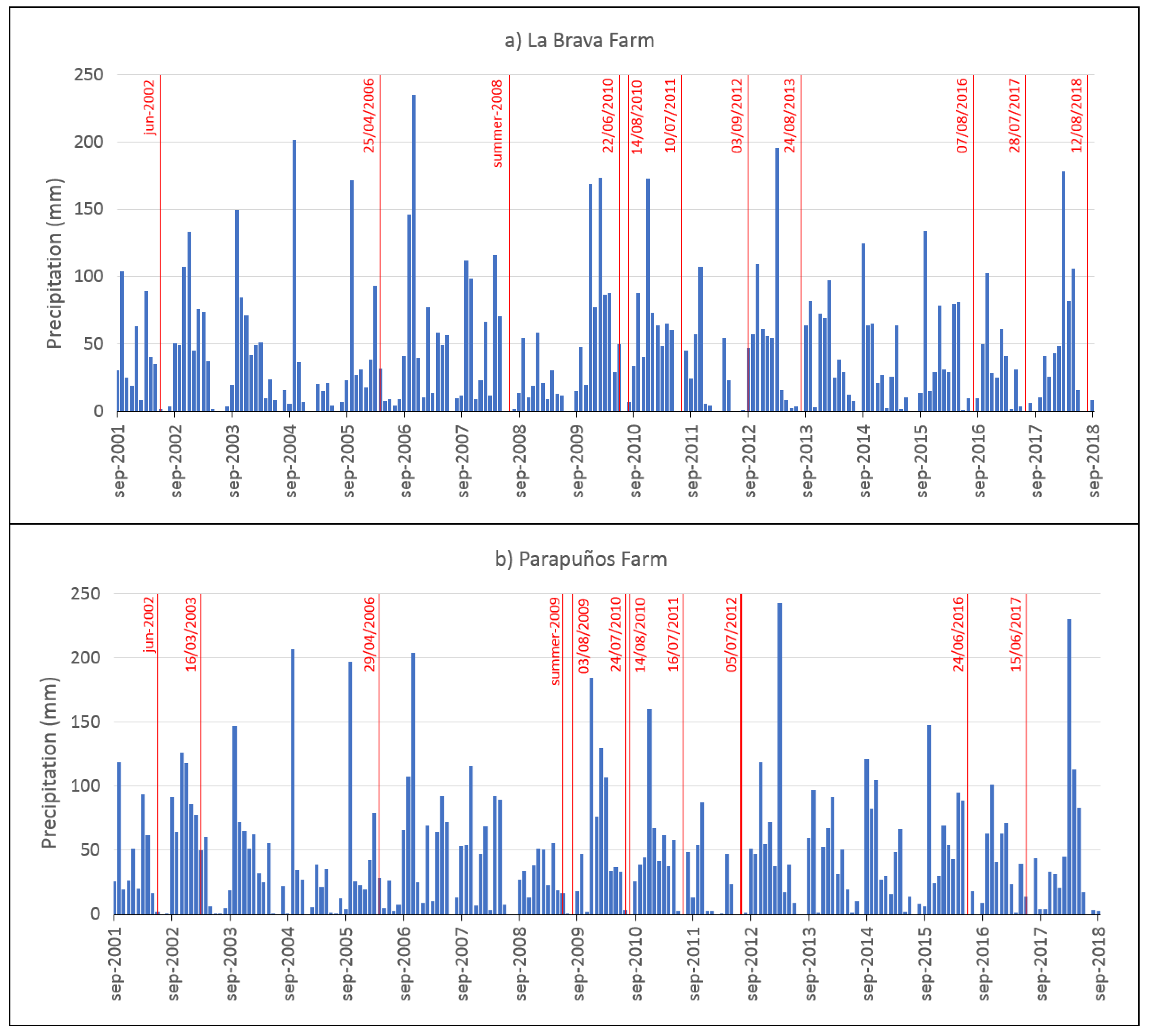This screenshot has width=1150, height=1036.
Task: Click the sep-2010 x-axis label in top chart
Action: coord(636,462)
